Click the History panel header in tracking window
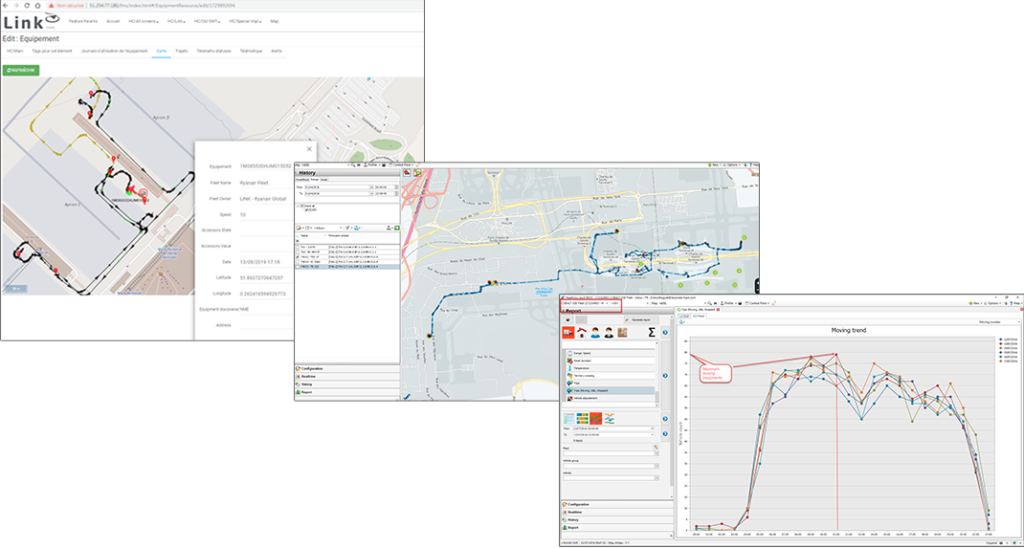Image resolution: width=1024 pixels, height=548 pixels. 347,173
